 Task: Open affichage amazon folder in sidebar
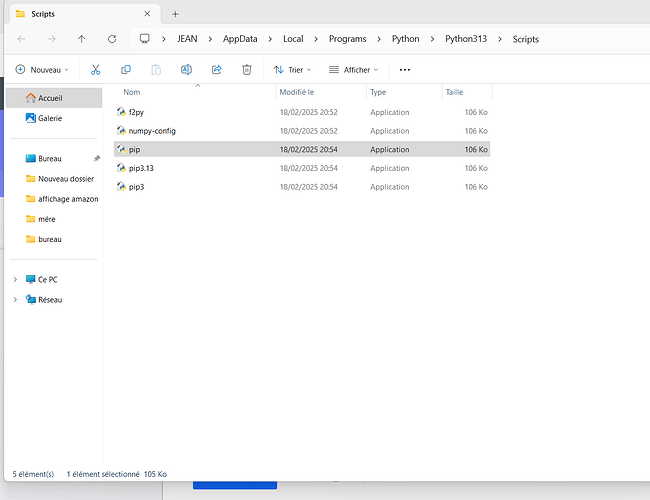[54, 199]
